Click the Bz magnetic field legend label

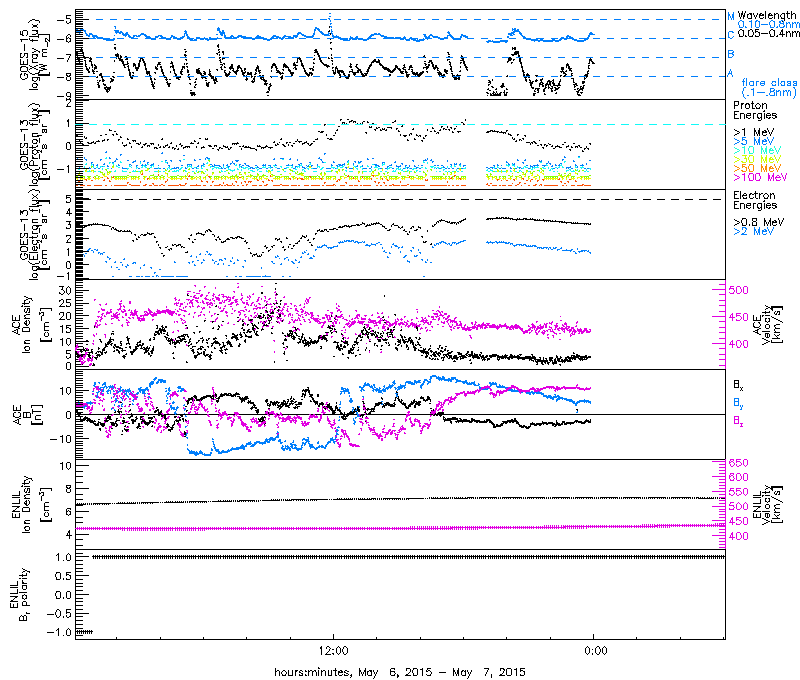[738, 421]
